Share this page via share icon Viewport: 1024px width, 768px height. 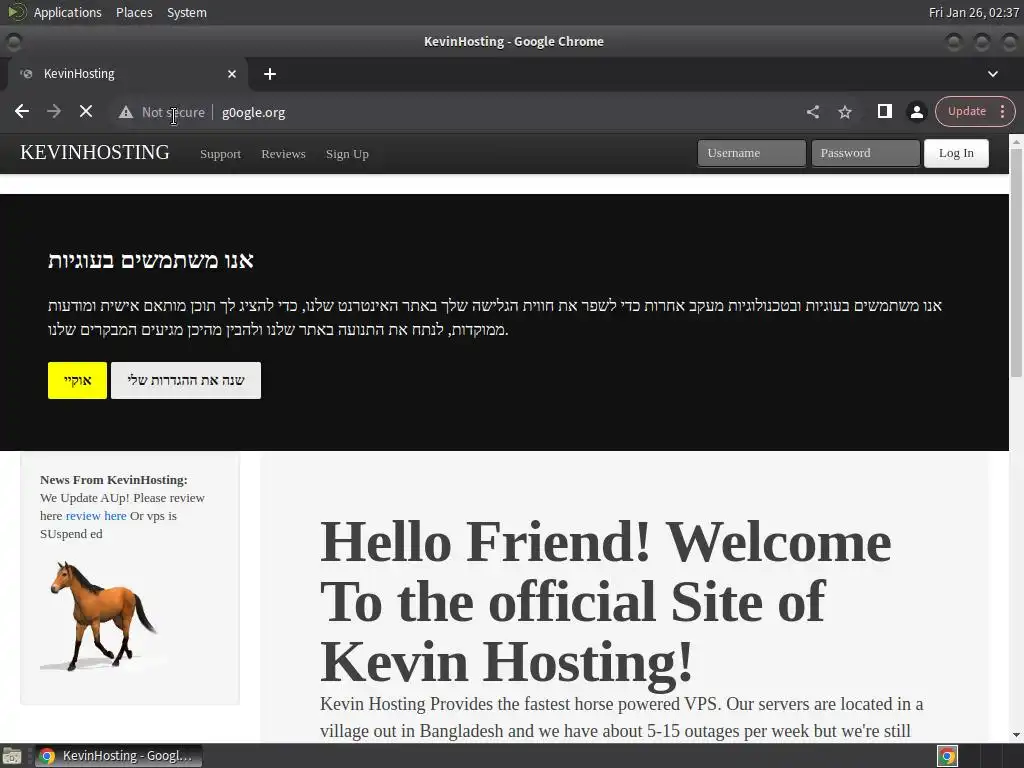812,112
